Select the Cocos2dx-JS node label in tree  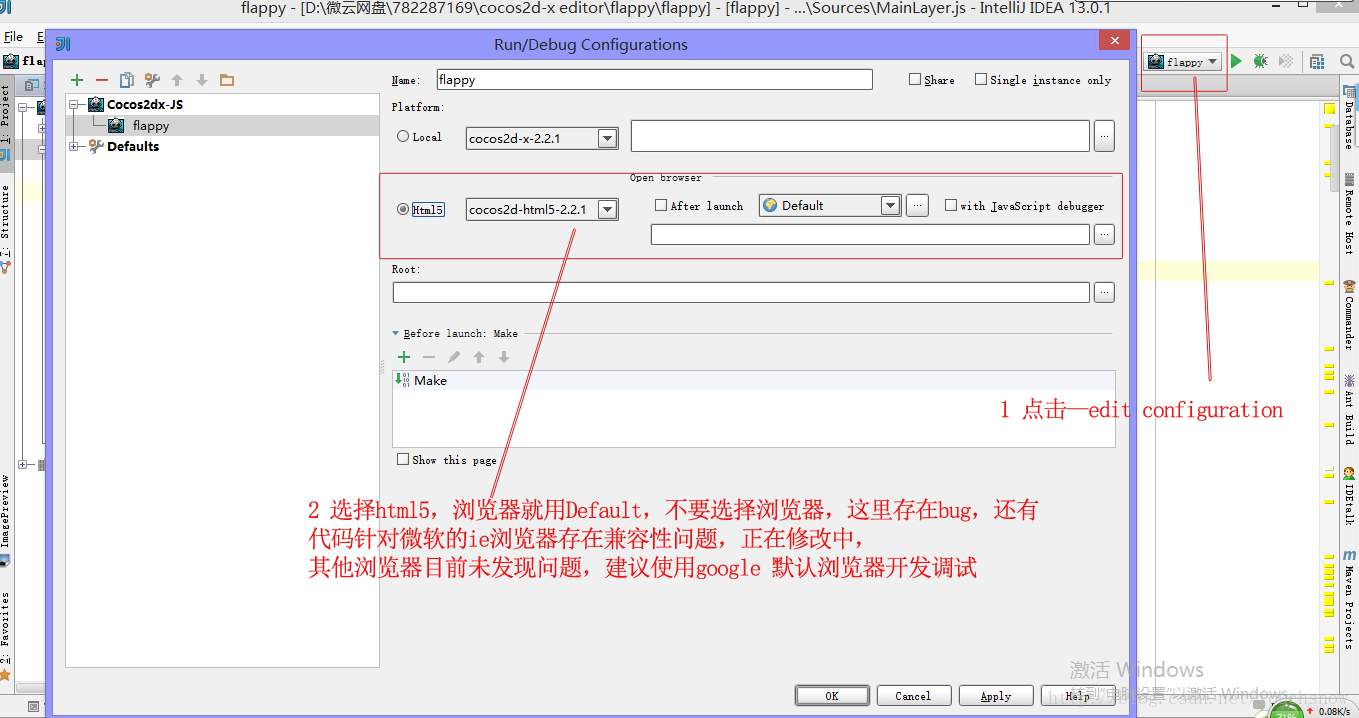coord(145,104)
